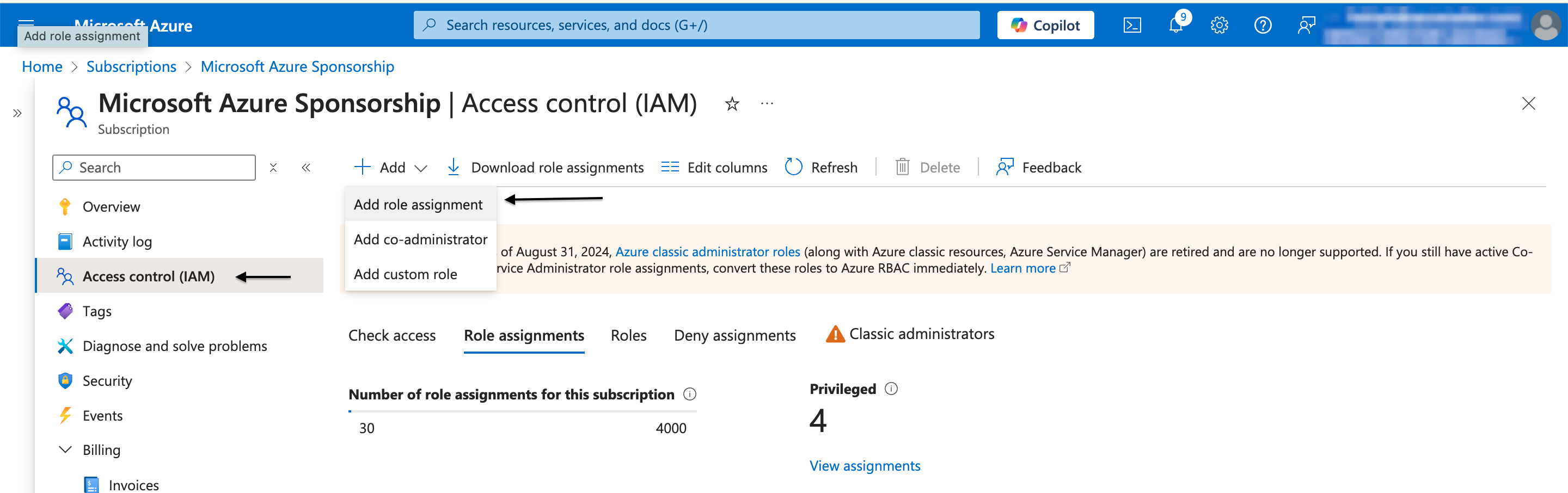Viewport: 1568px width, 493px height.
Task: Focus the global search resources box
Action: click(696, 25)
